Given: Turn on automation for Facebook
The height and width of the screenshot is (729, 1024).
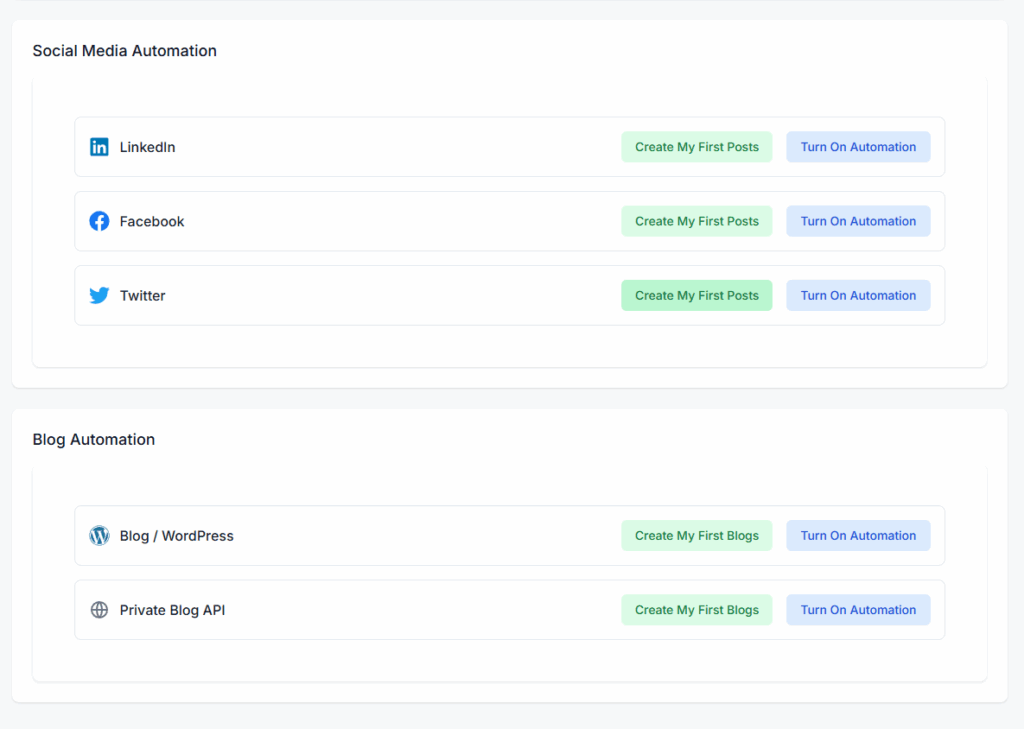Looking at the screenshot, I should (858, 221).
